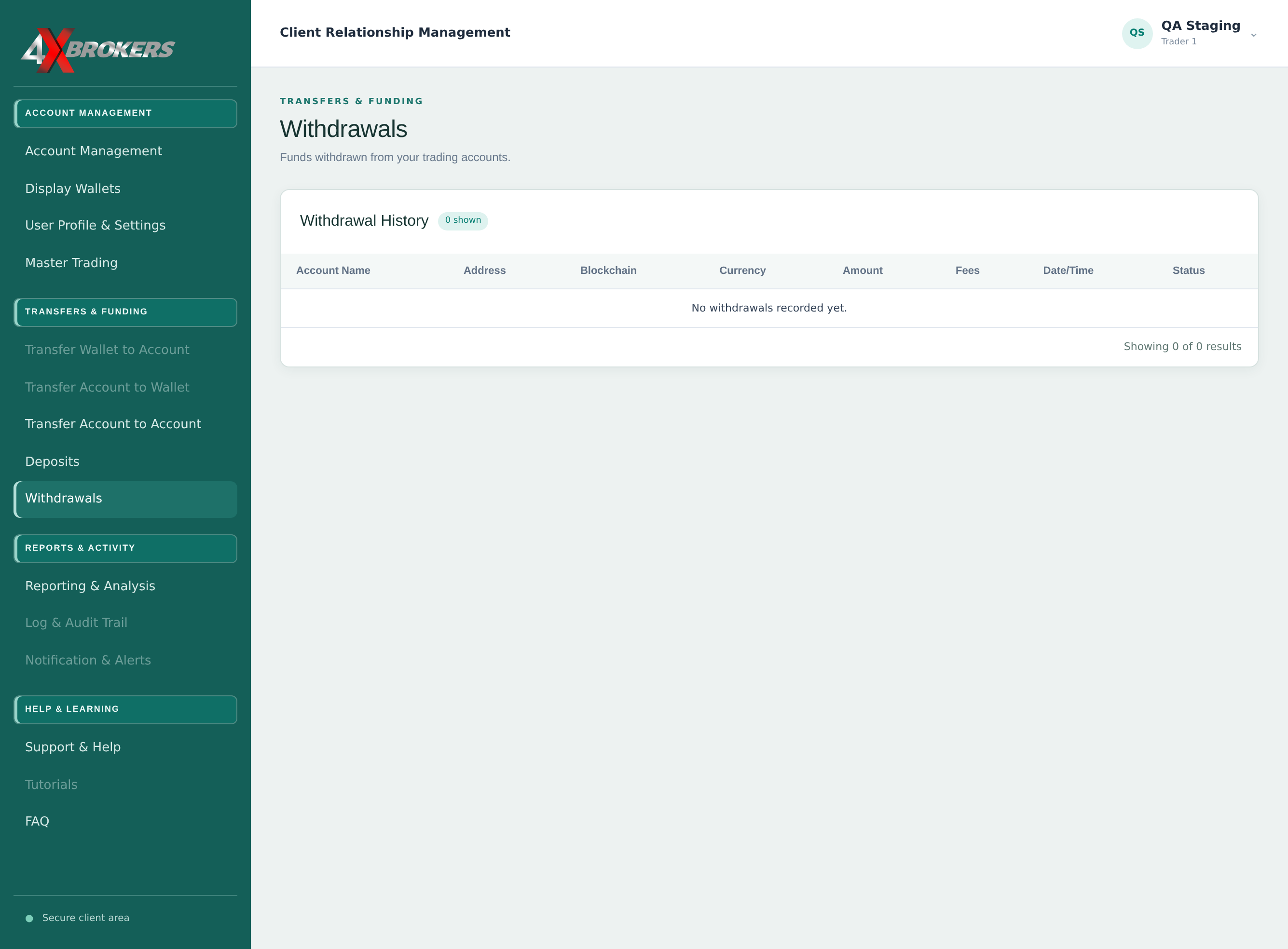Click the QS user avatar
Viewport: 1288px width, 949px height.
[1137, 33]
